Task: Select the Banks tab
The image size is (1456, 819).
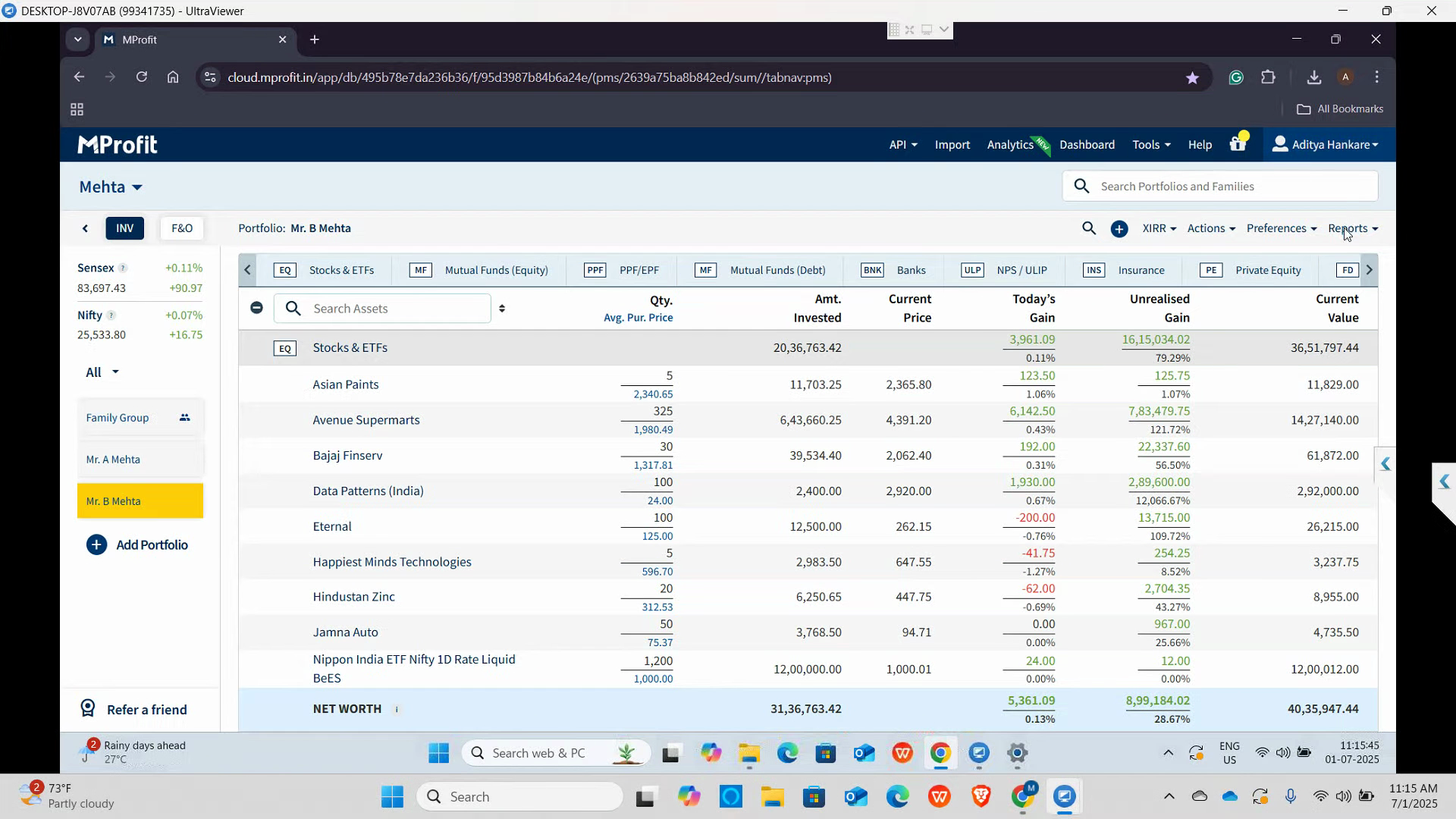Action: pos(893,270)
